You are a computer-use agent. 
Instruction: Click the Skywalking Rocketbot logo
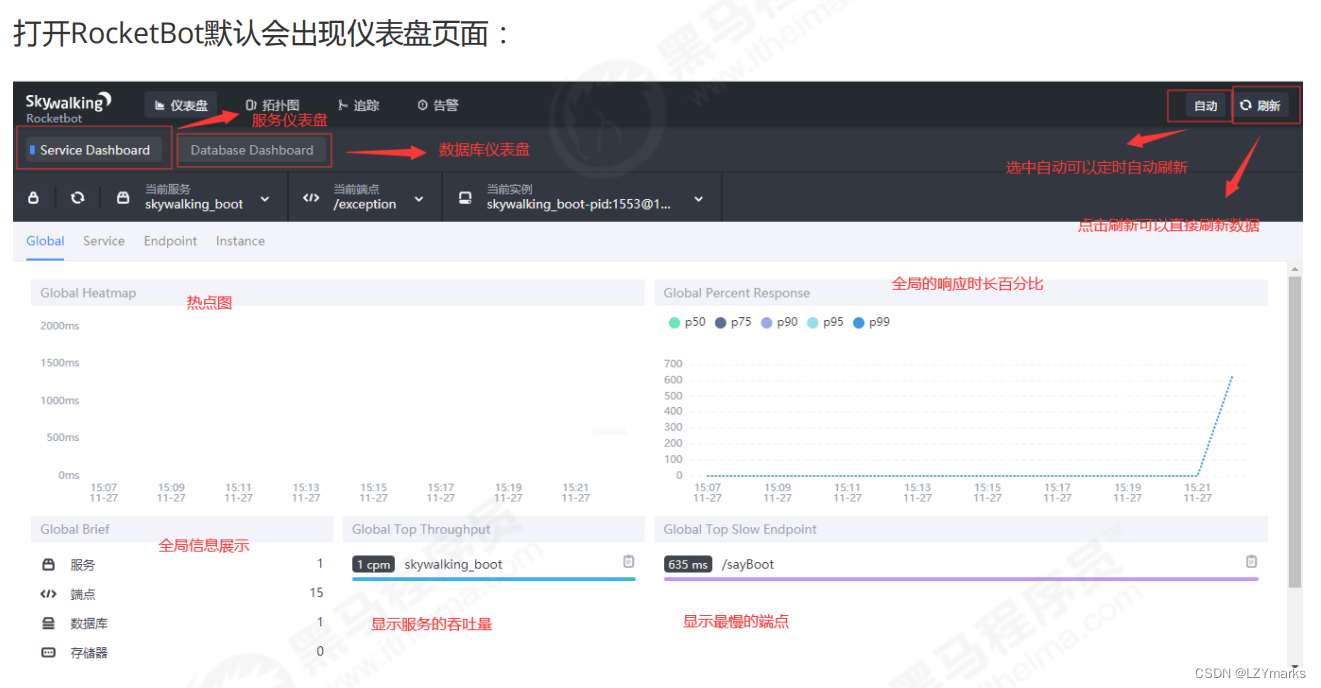[68, 106]
